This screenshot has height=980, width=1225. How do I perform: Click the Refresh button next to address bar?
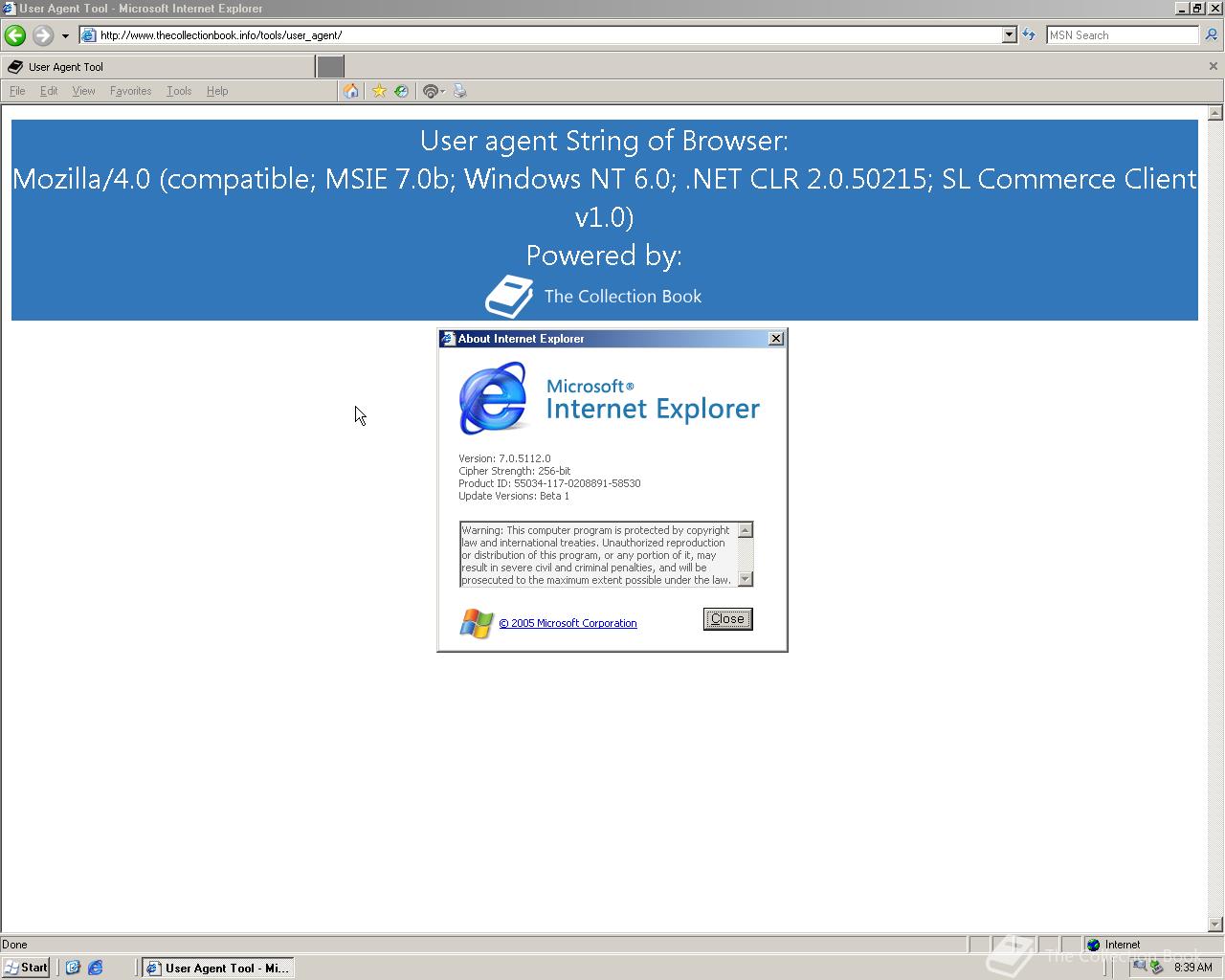click(x=1029, y=35)
